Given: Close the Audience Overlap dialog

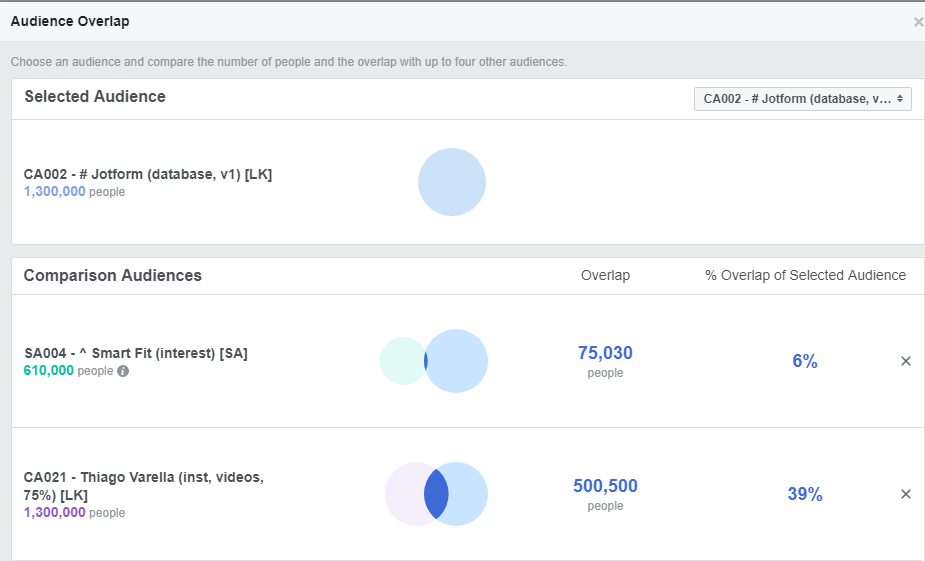Looking at the screenshot, I should click(918, 22).
